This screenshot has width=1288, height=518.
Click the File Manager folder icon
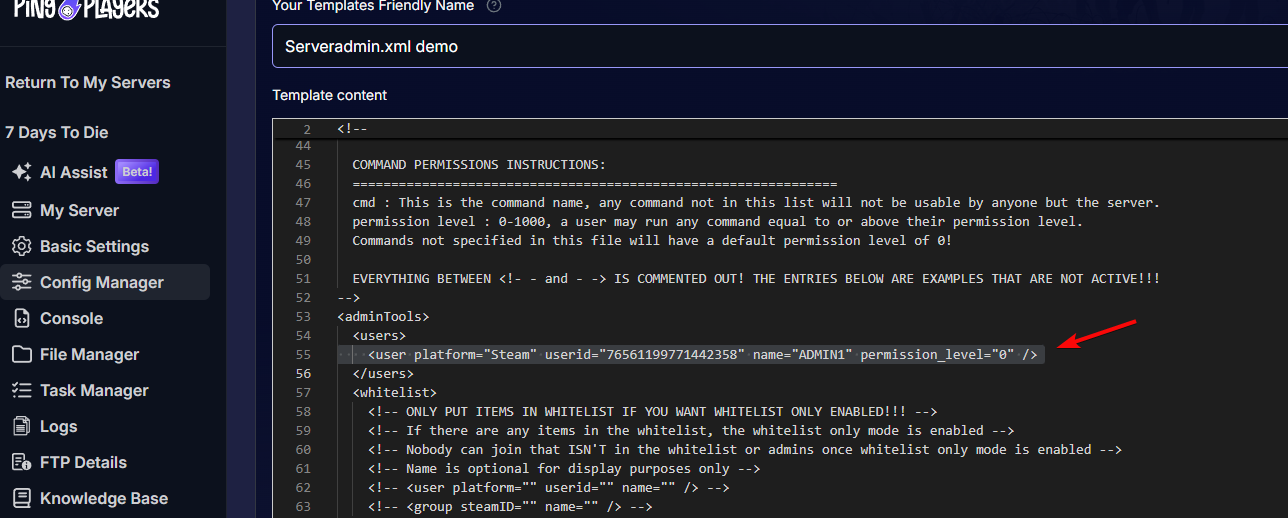tap(21, 354)
